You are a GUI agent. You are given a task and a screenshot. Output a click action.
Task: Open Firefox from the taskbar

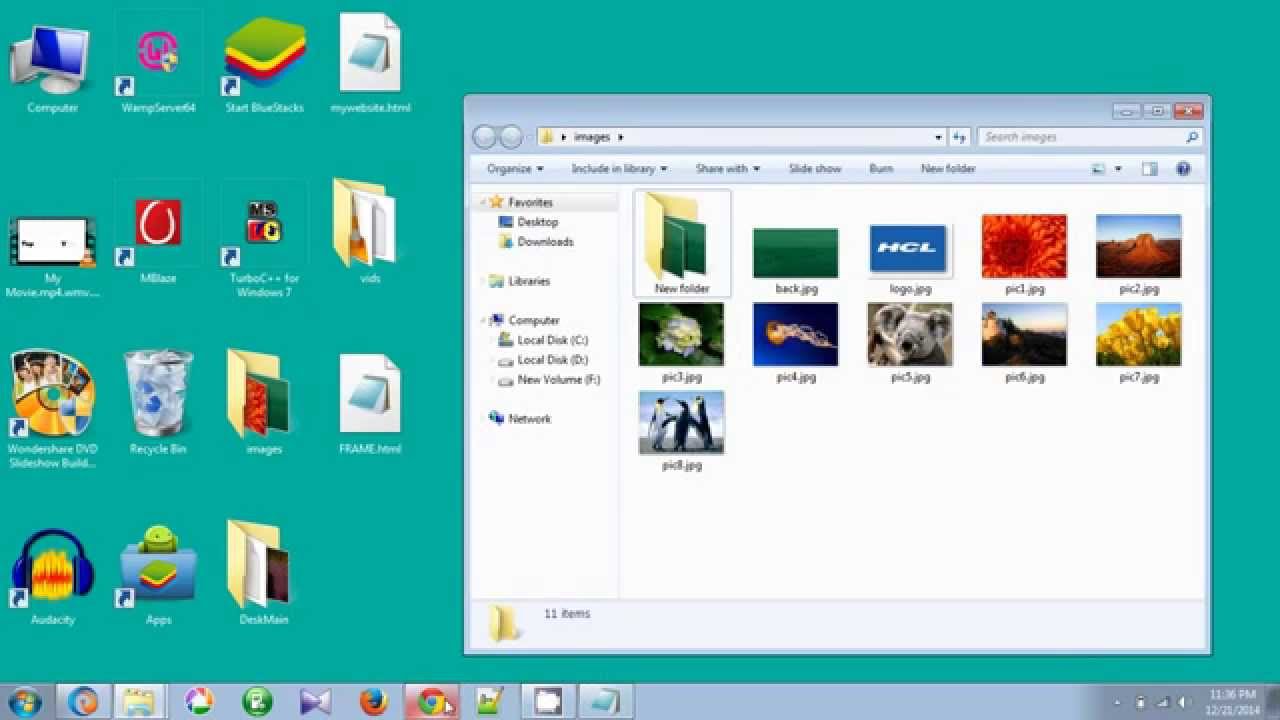373,702
